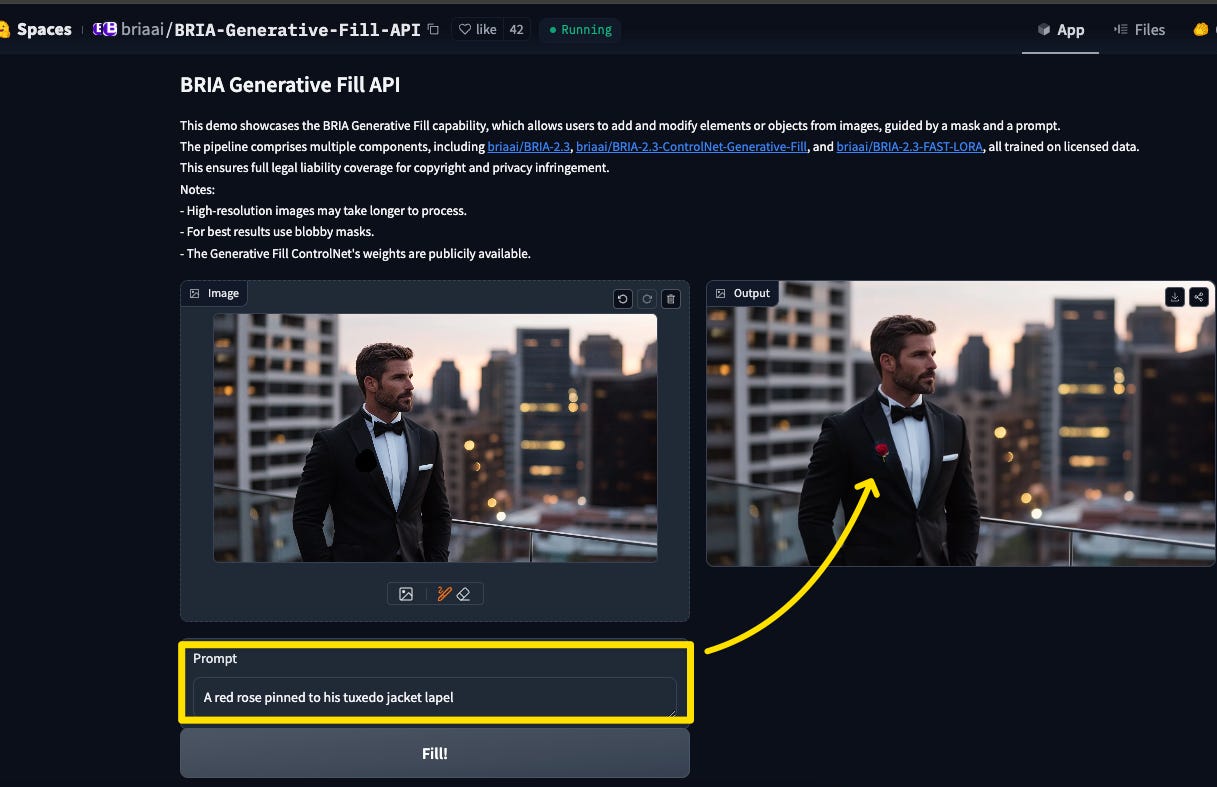Like this Space

point(478,30)
